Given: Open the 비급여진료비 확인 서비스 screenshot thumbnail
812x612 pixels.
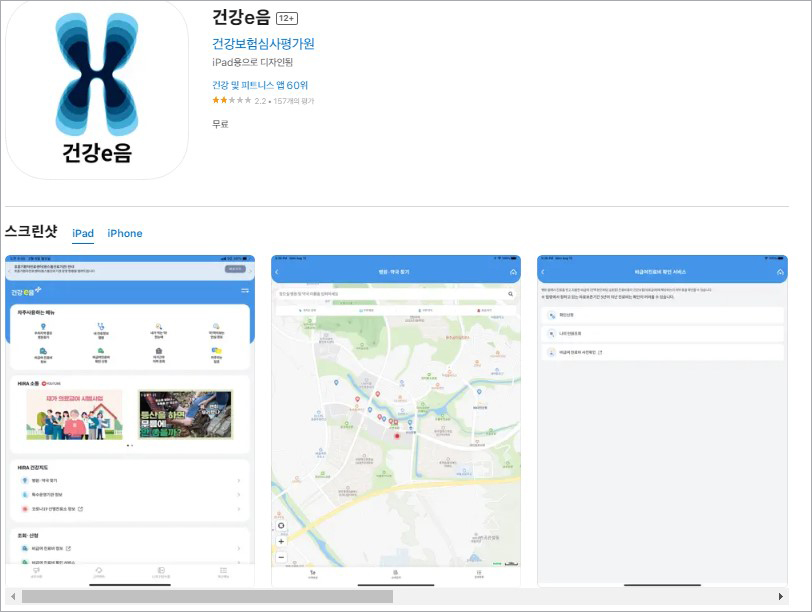Looking at the screenshot, I should click(662, 420).
